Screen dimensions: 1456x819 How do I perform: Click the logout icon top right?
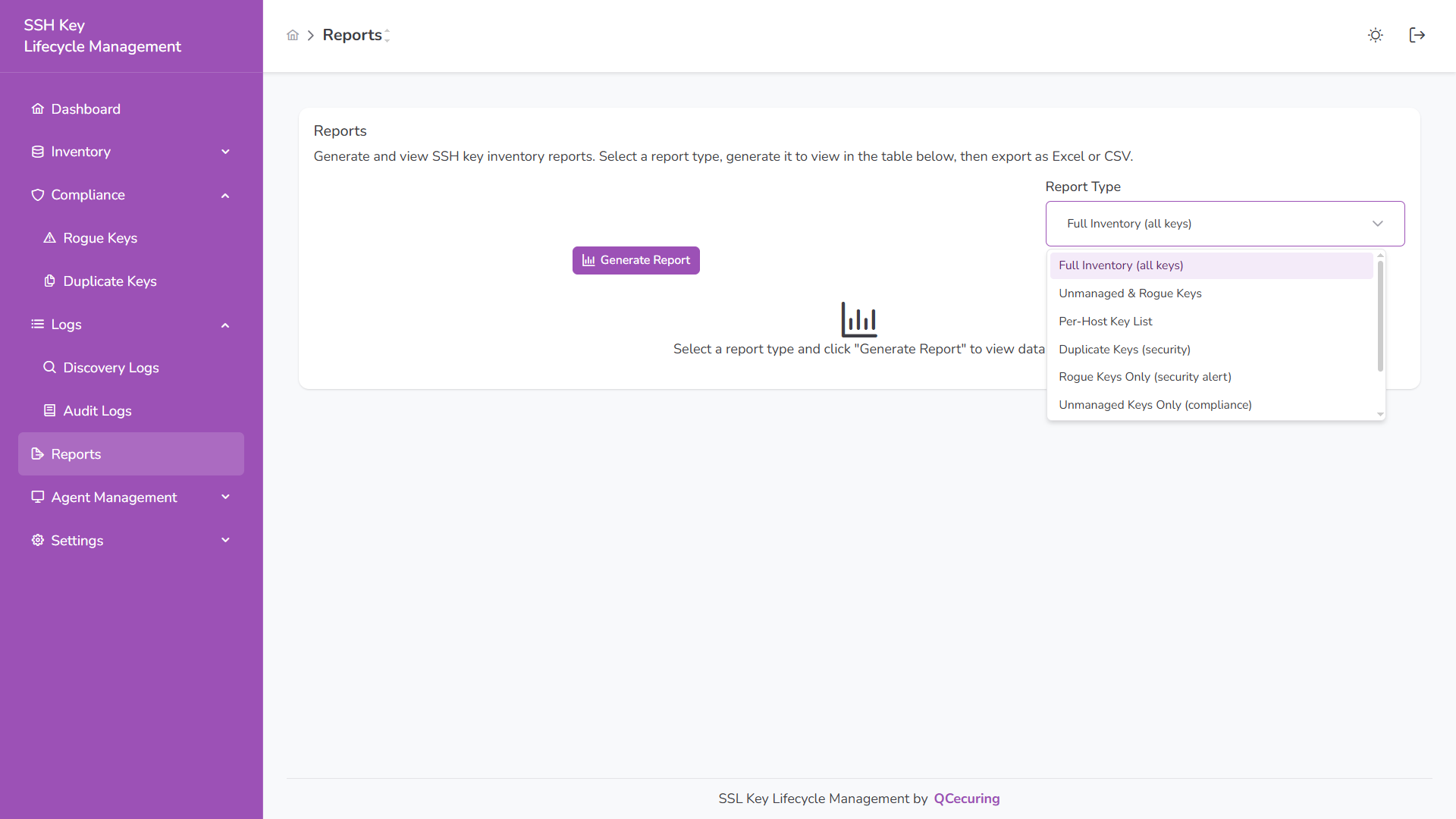pyautogui.click(x=1417, y=35)
